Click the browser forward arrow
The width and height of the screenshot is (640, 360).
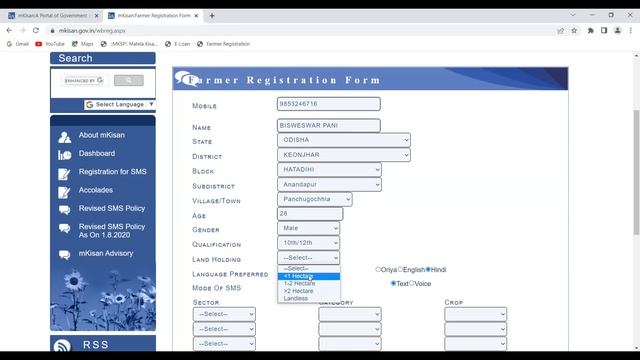(x=22, y=31)
